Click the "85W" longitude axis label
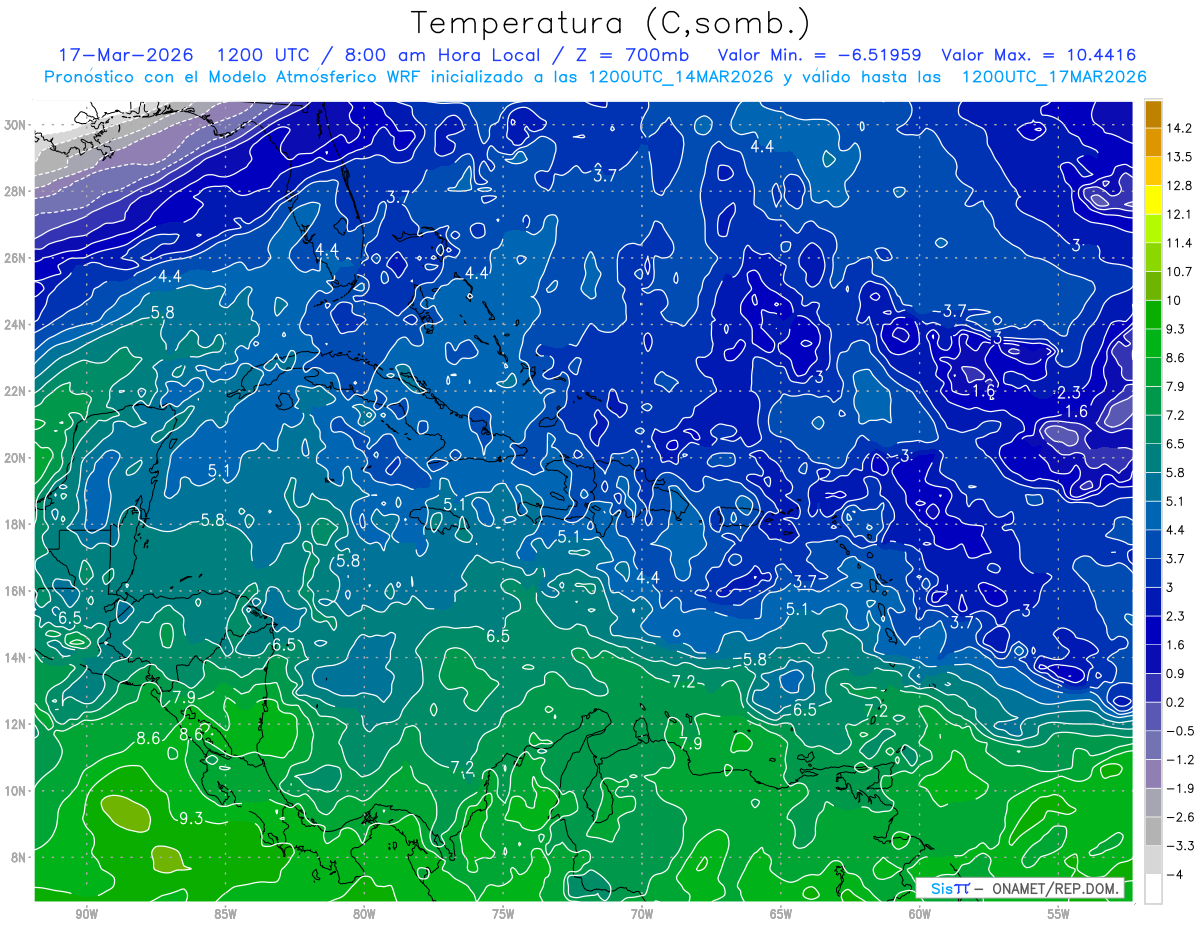The height and width of the screenshot is (927, 1200). tap(225, 914)
